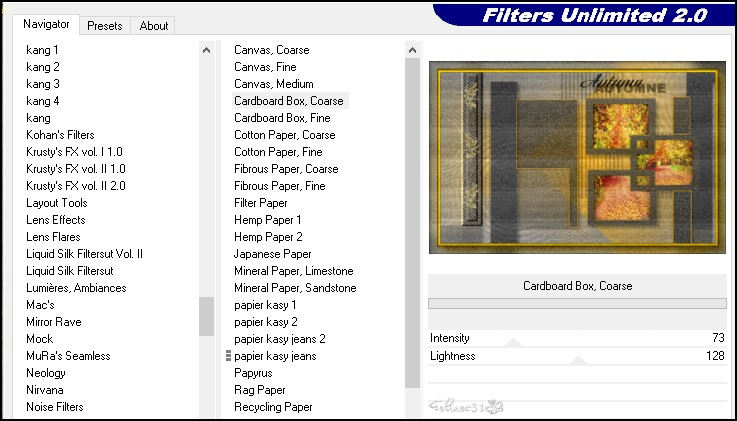Select the 'Nirvana' category
This screenshot has height=421, width=737.
(45, 390)
